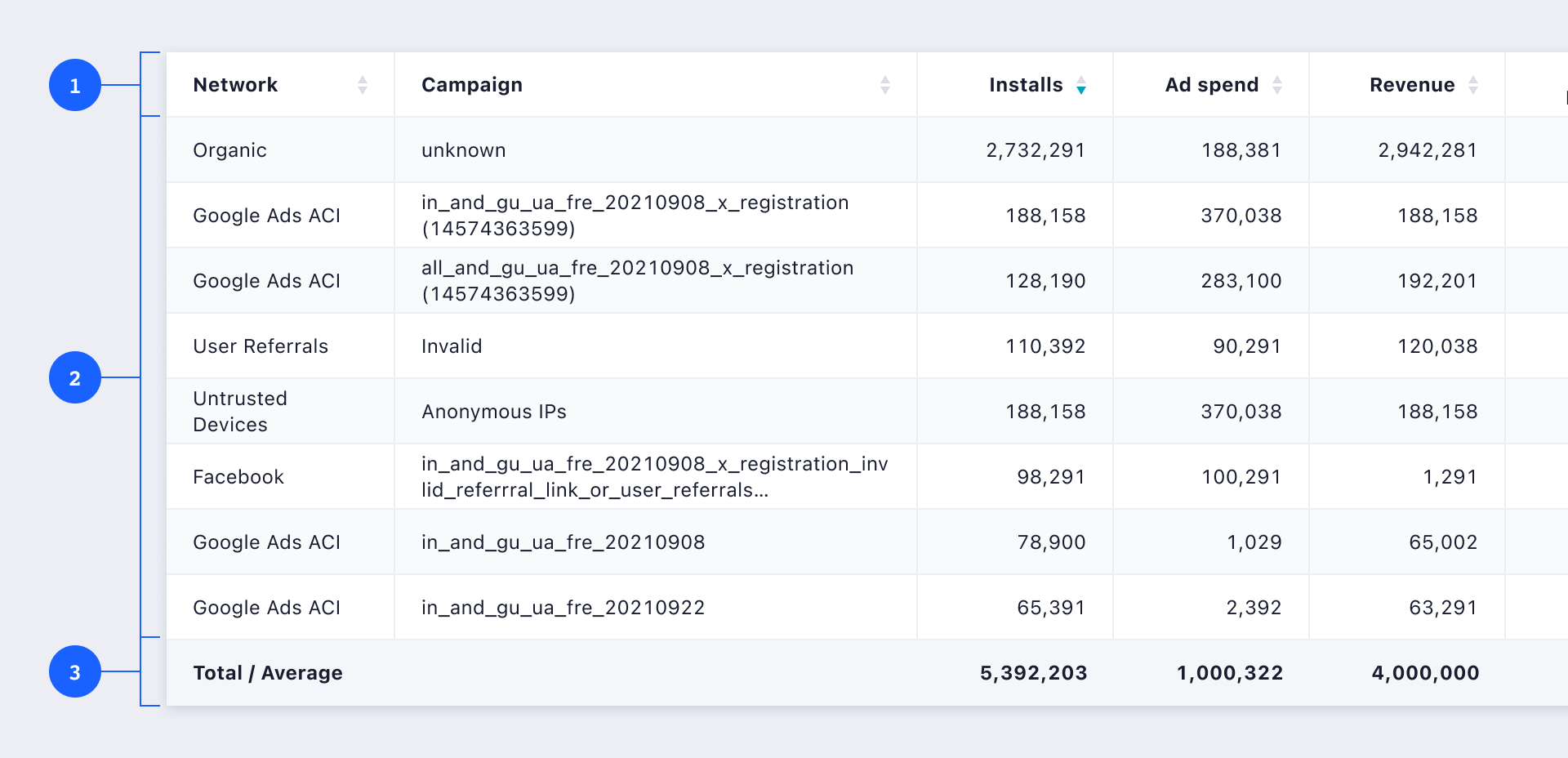Sort by Ad spend arrows icon
Image resolution: width=1568 pixels, height=758 pixels.
click(x=1277, y=85)
